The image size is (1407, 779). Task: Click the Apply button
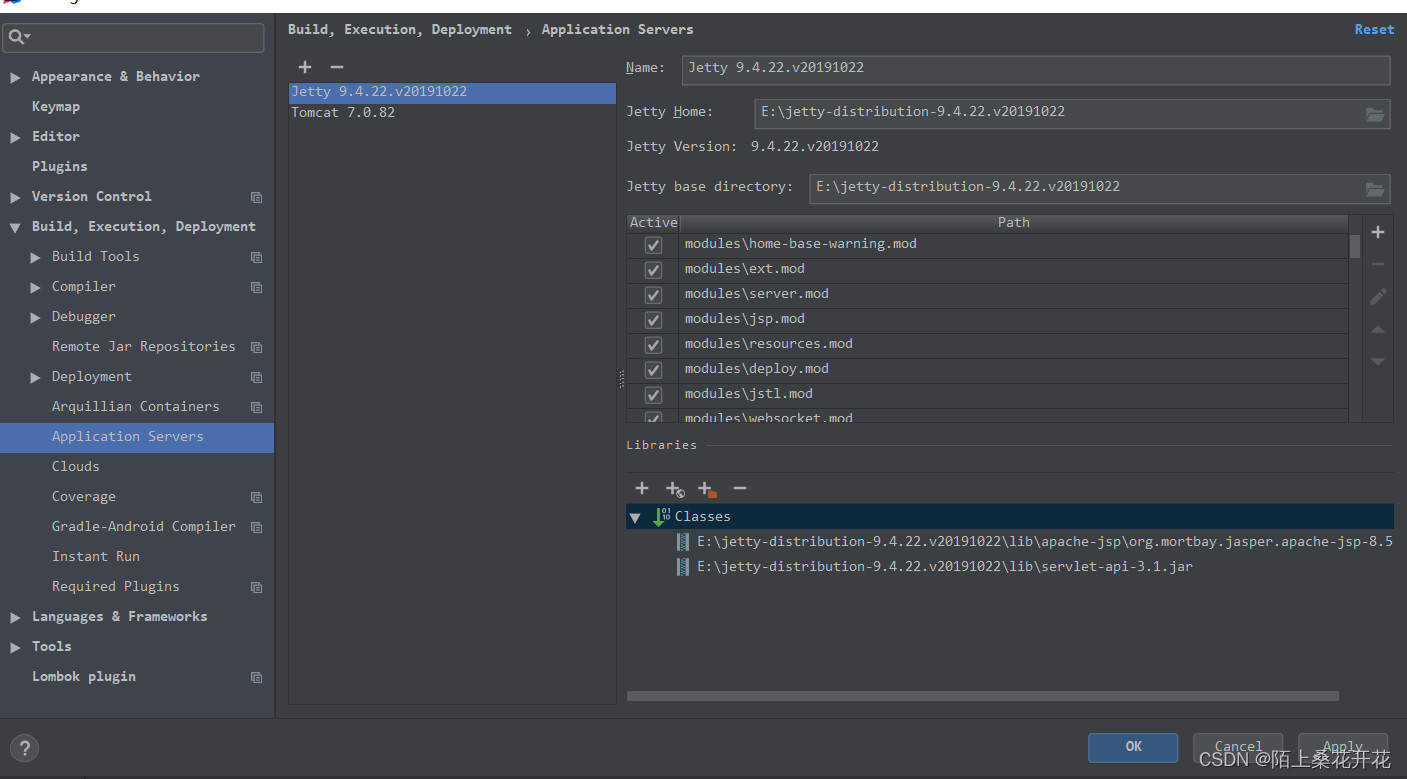1343,746
